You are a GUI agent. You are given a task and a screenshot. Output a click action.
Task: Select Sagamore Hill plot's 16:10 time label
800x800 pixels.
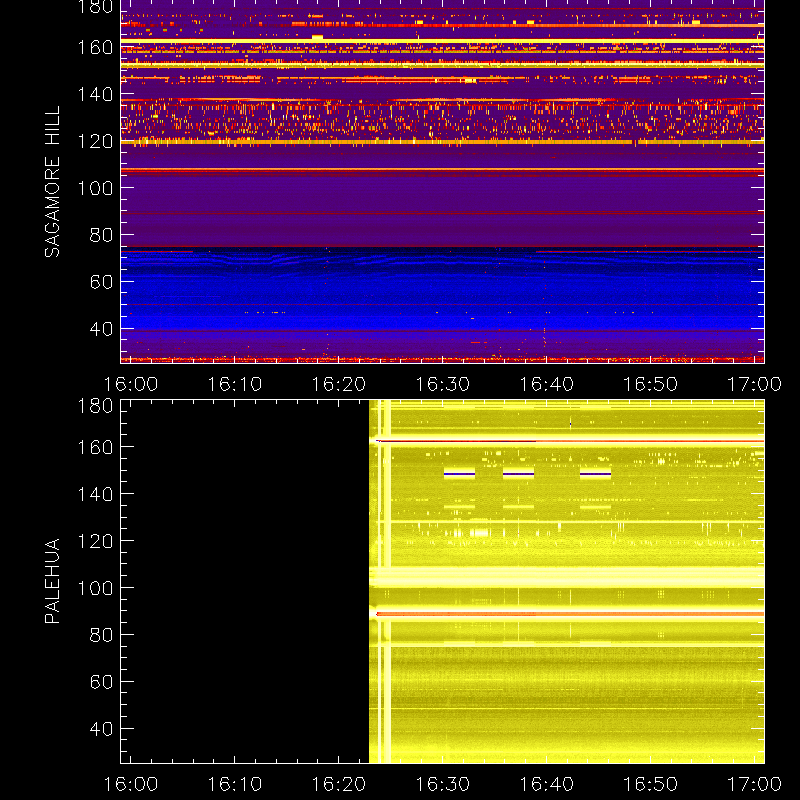(235, 384)
